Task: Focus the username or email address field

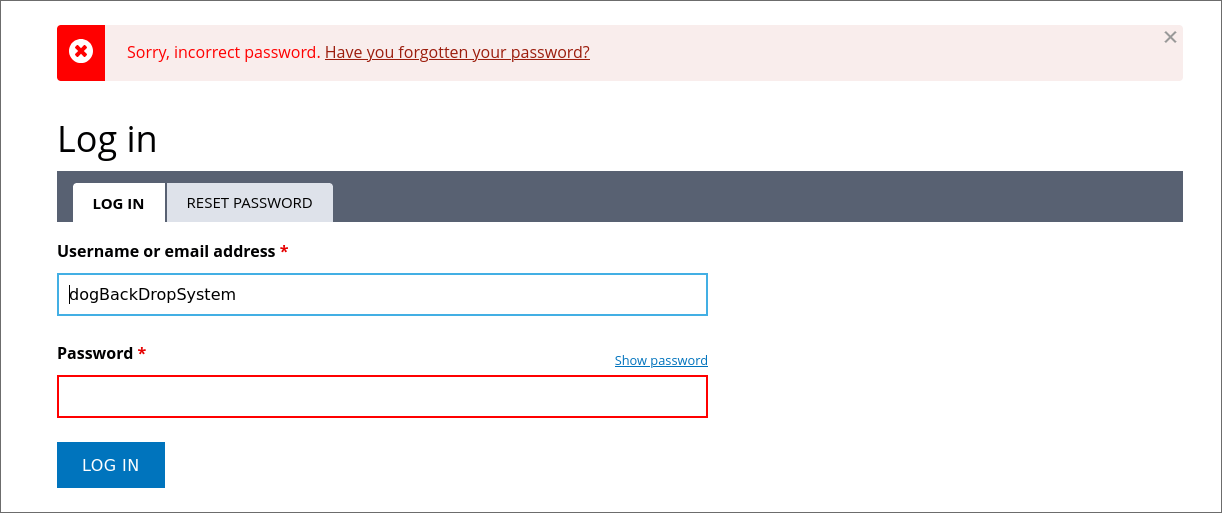Action: (382, 294)
